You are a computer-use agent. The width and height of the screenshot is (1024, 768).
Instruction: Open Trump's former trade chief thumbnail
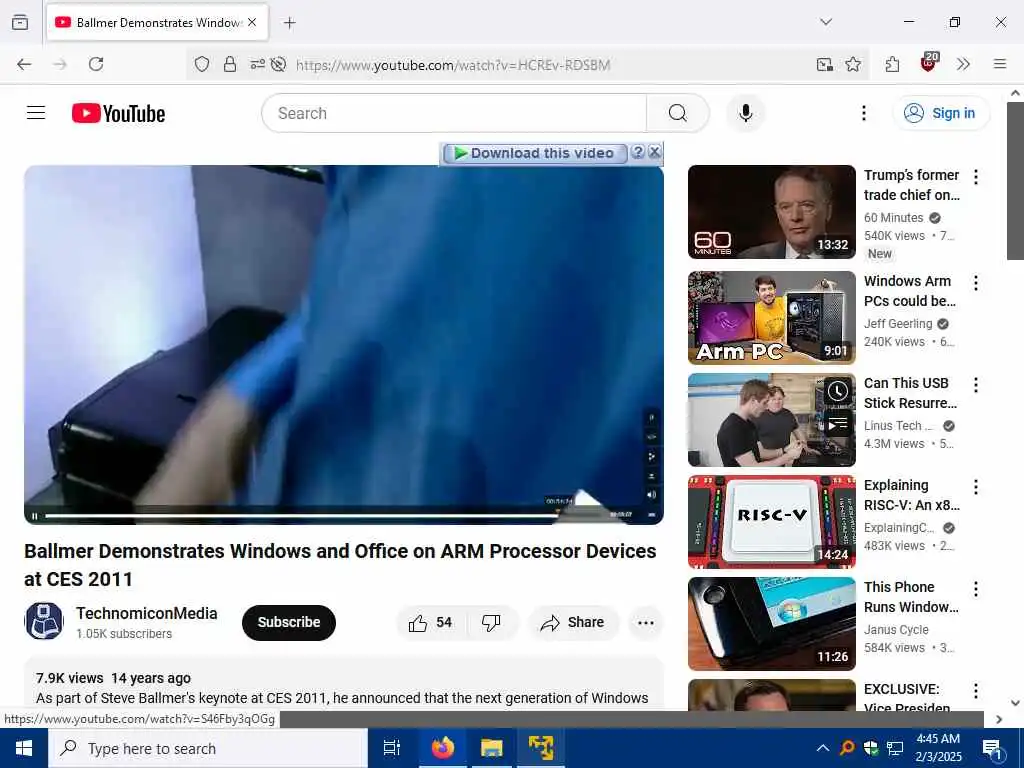pos(771,212)
